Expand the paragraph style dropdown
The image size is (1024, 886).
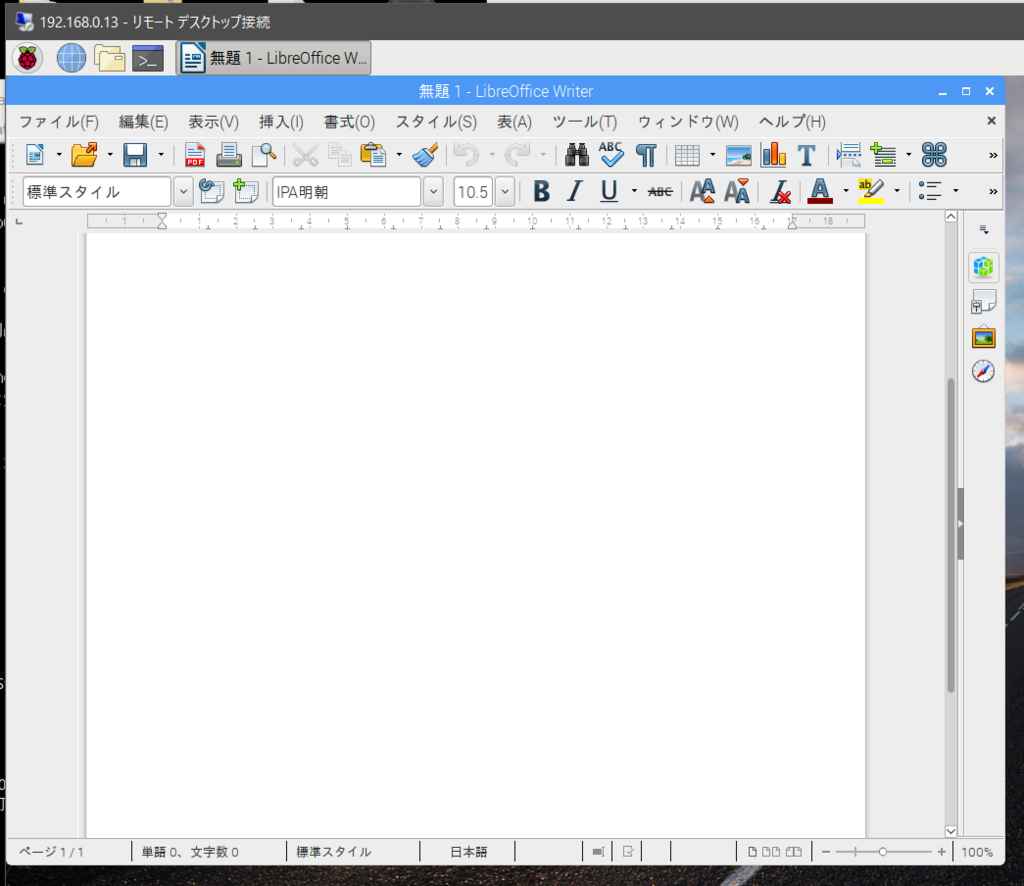coord(184,192)
